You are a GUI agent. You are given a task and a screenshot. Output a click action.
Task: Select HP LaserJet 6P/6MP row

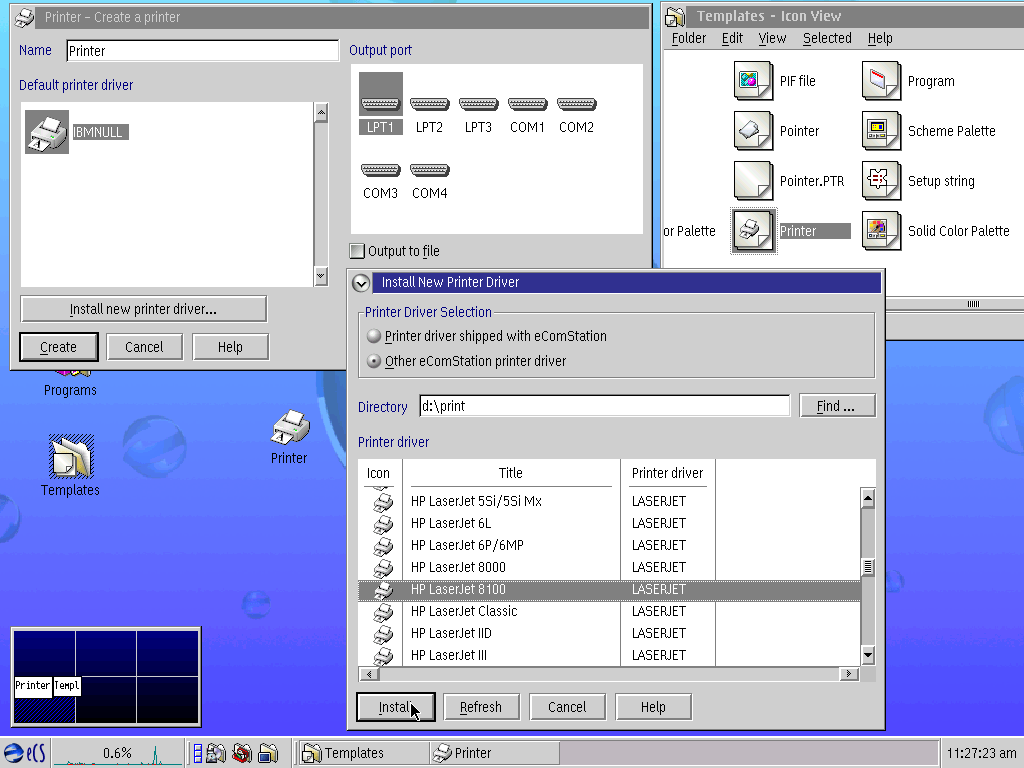click(x=609, y=545)
